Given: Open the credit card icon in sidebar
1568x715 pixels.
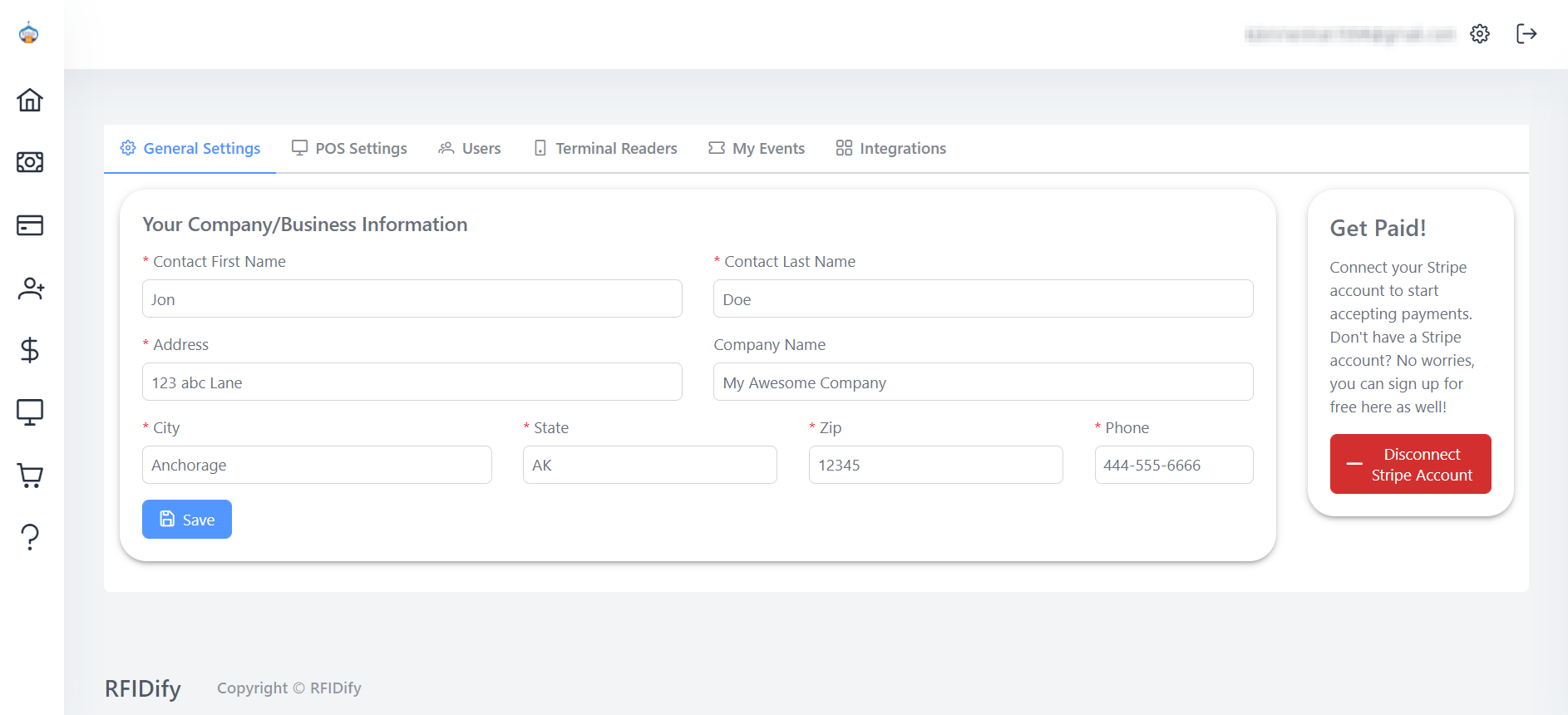Looking at the screenshot, I should (30, 225).
